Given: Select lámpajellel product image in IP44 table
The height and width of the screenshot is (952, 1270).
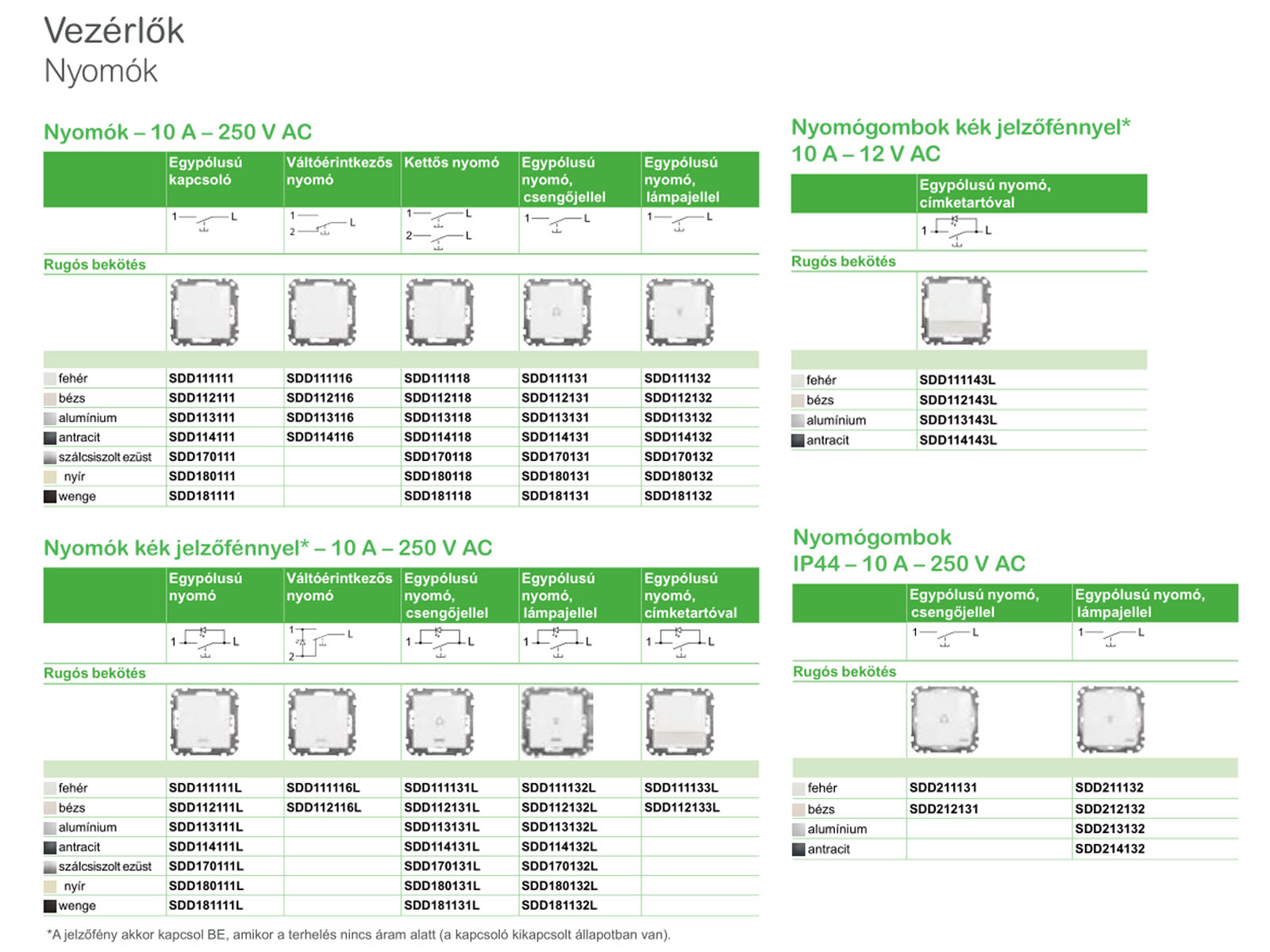Looking at the screenshot, I should coord(1110,720).
